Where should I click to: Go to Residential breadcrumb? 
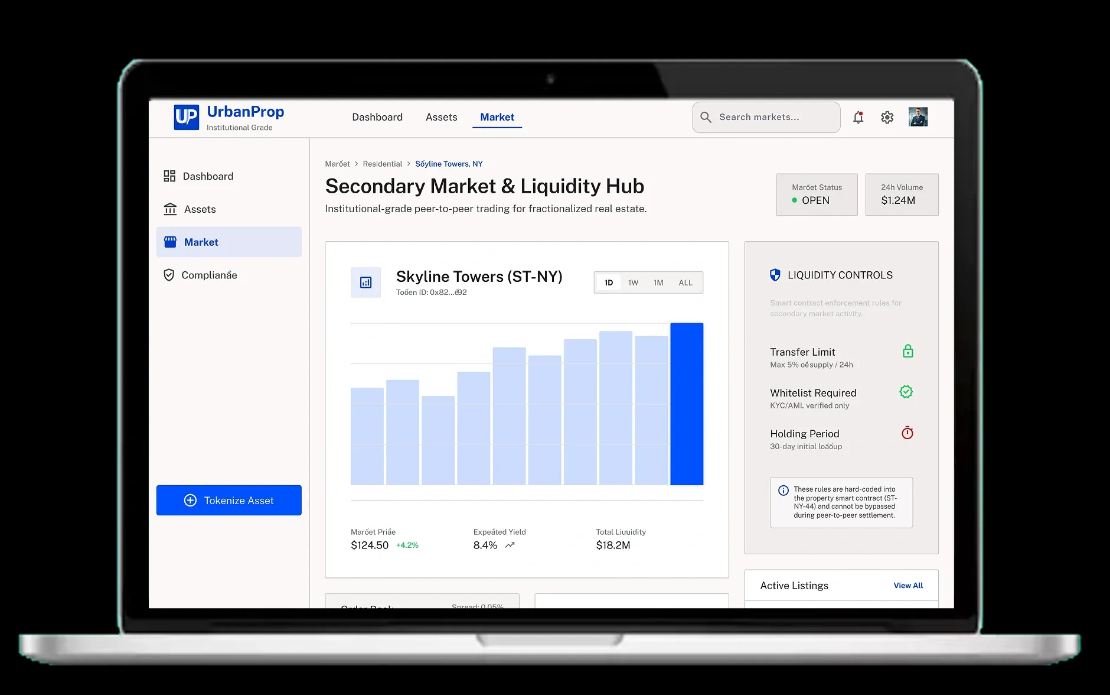[x=382, y=163]
